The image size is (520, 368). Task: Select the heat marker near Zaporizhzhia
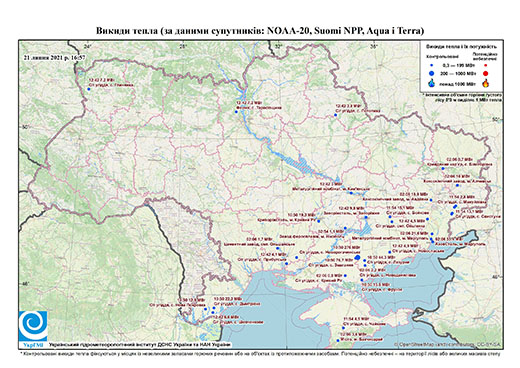pyautogui.click(x=366, y=217)
